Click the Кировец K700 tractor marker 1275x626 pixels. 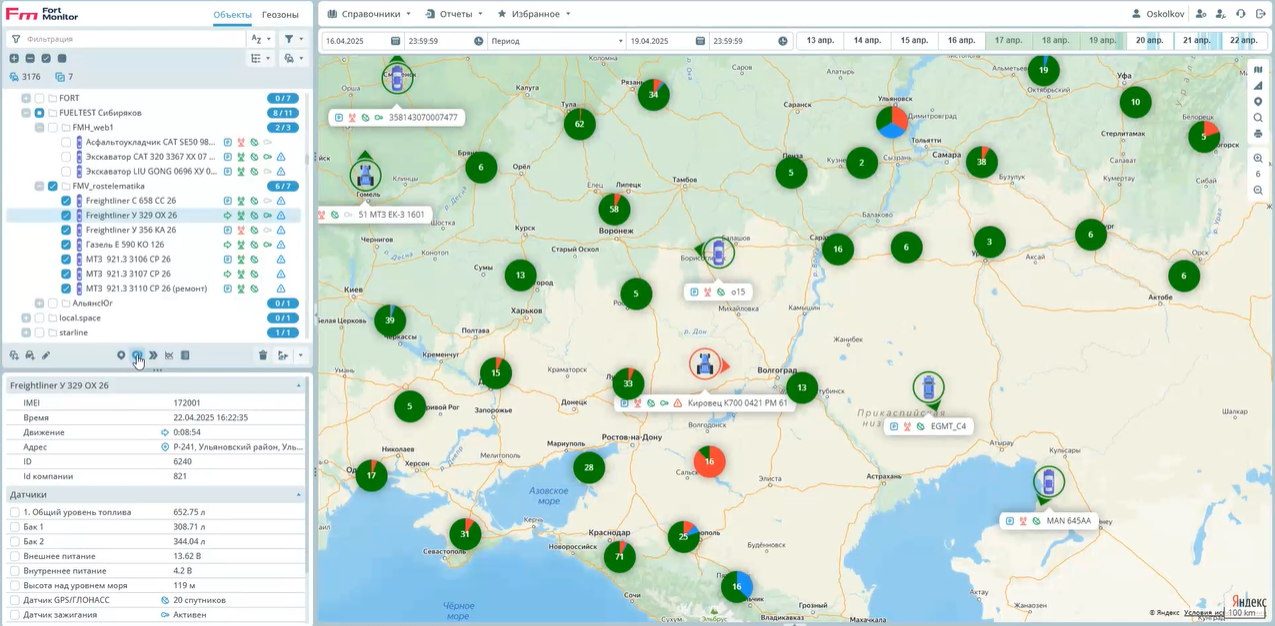tap(705, 364)
